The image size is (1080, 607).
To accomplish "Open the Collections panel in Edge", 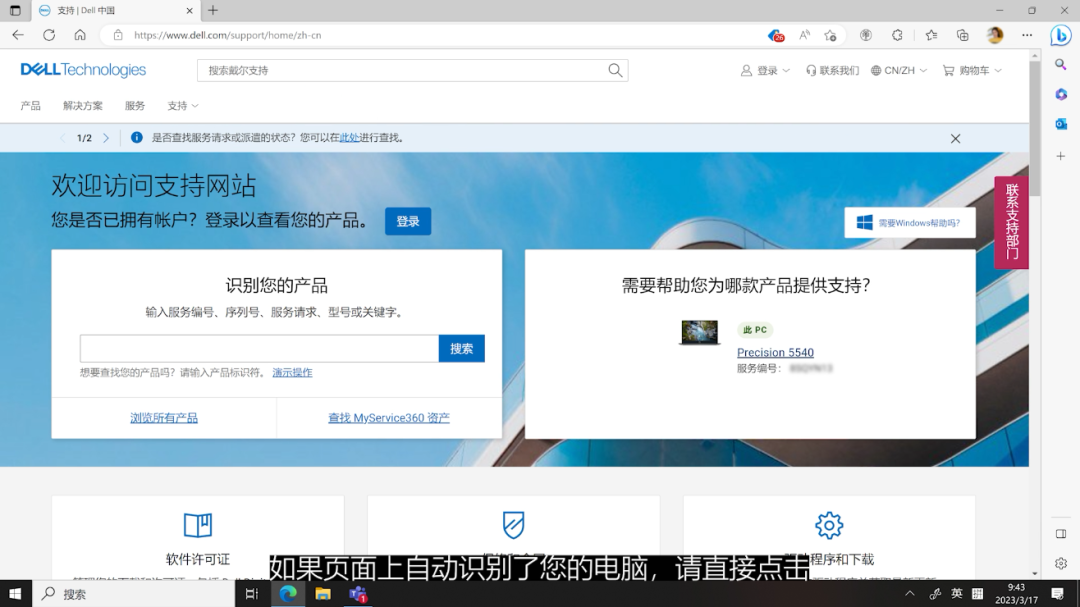I will (963, 35).
